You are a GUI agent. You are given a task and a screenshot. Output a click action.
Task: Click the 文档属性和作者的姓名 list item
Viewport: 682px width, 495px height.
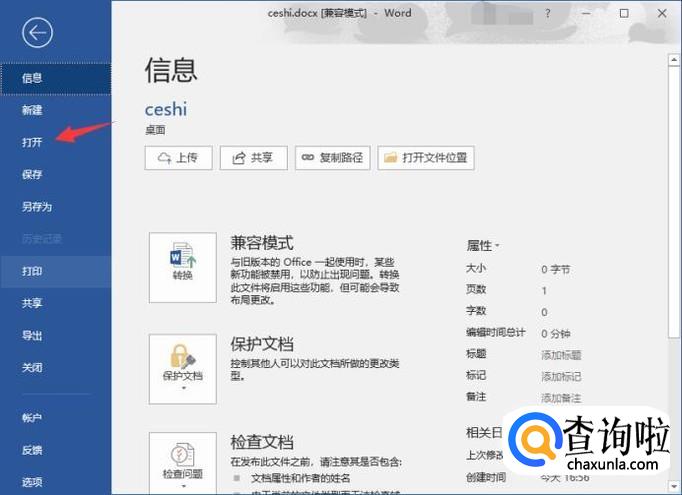[x=301, y=478]
